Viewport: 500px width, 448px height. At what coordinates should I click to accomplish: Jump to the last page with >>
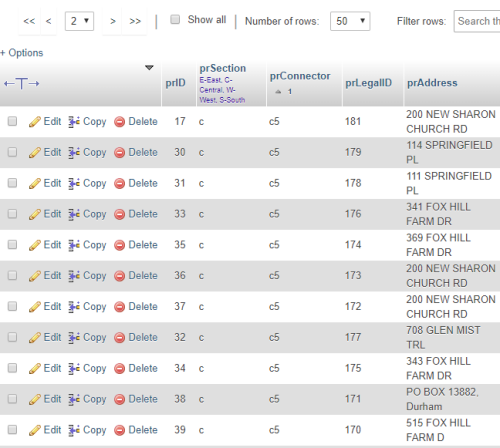click(x=135, y=21)
